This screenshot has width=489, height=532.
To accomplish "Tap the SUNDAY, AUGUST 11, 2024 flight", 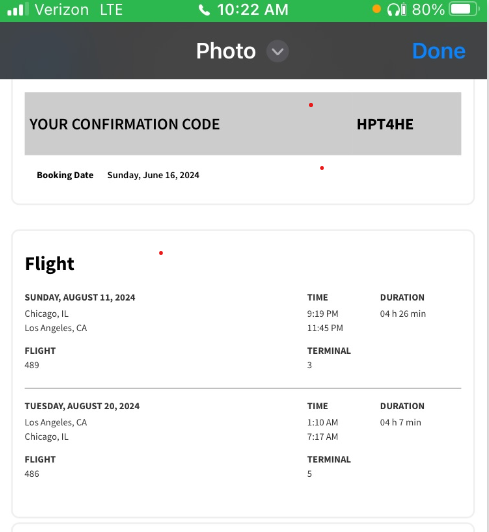I will coord(80,298).
